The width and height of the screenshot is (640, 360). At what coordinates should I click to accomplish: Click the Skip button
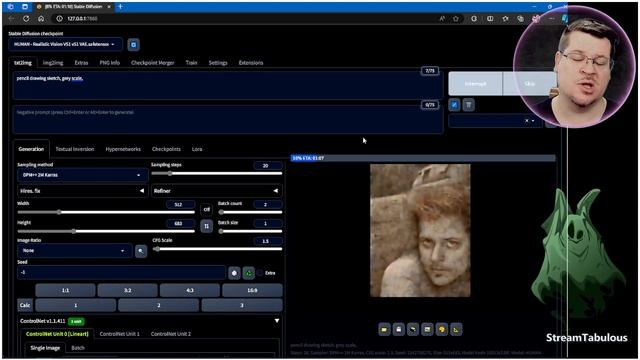tap(529, 84)
